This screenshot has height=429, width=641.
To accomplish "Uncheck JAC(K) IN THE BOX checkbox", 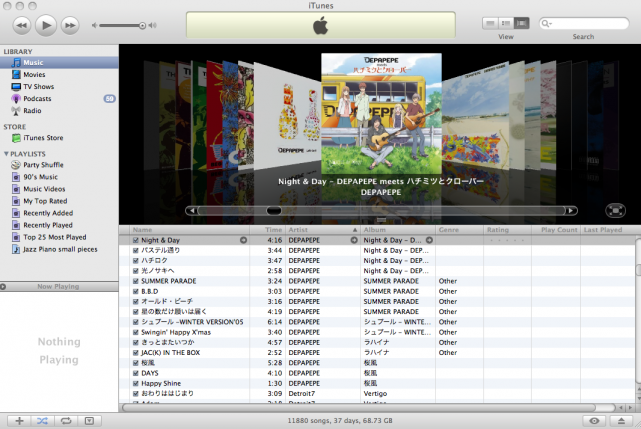I will point(135,353).
